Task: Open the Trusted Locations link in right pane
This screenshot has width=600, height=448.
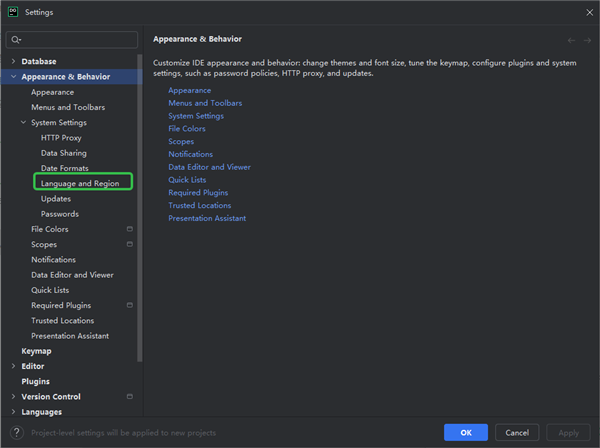Action: click(x=201, y=205)
